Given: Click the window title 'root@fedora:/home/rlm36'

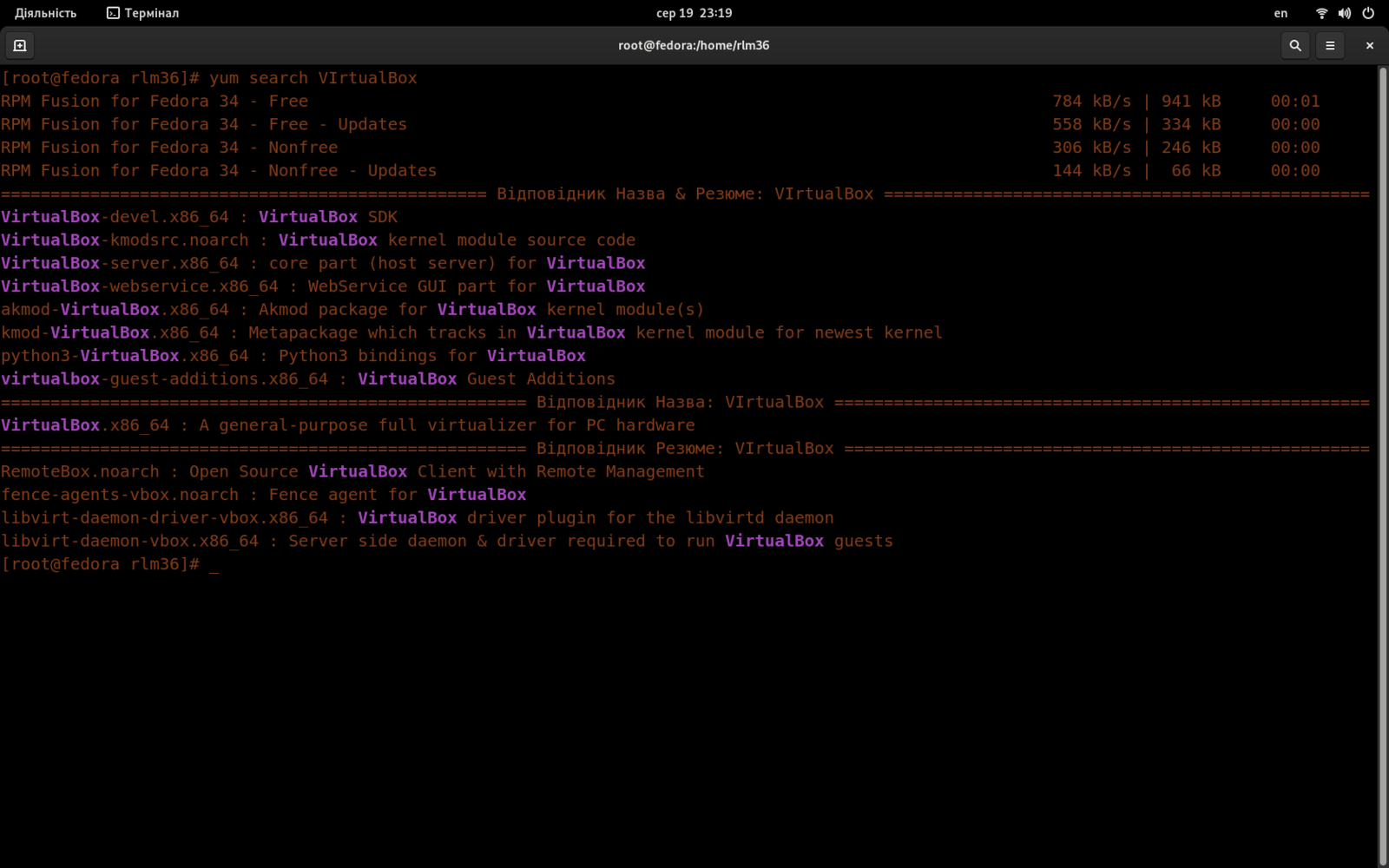Looking at the screenshot, I should click(x=694, y=45).
